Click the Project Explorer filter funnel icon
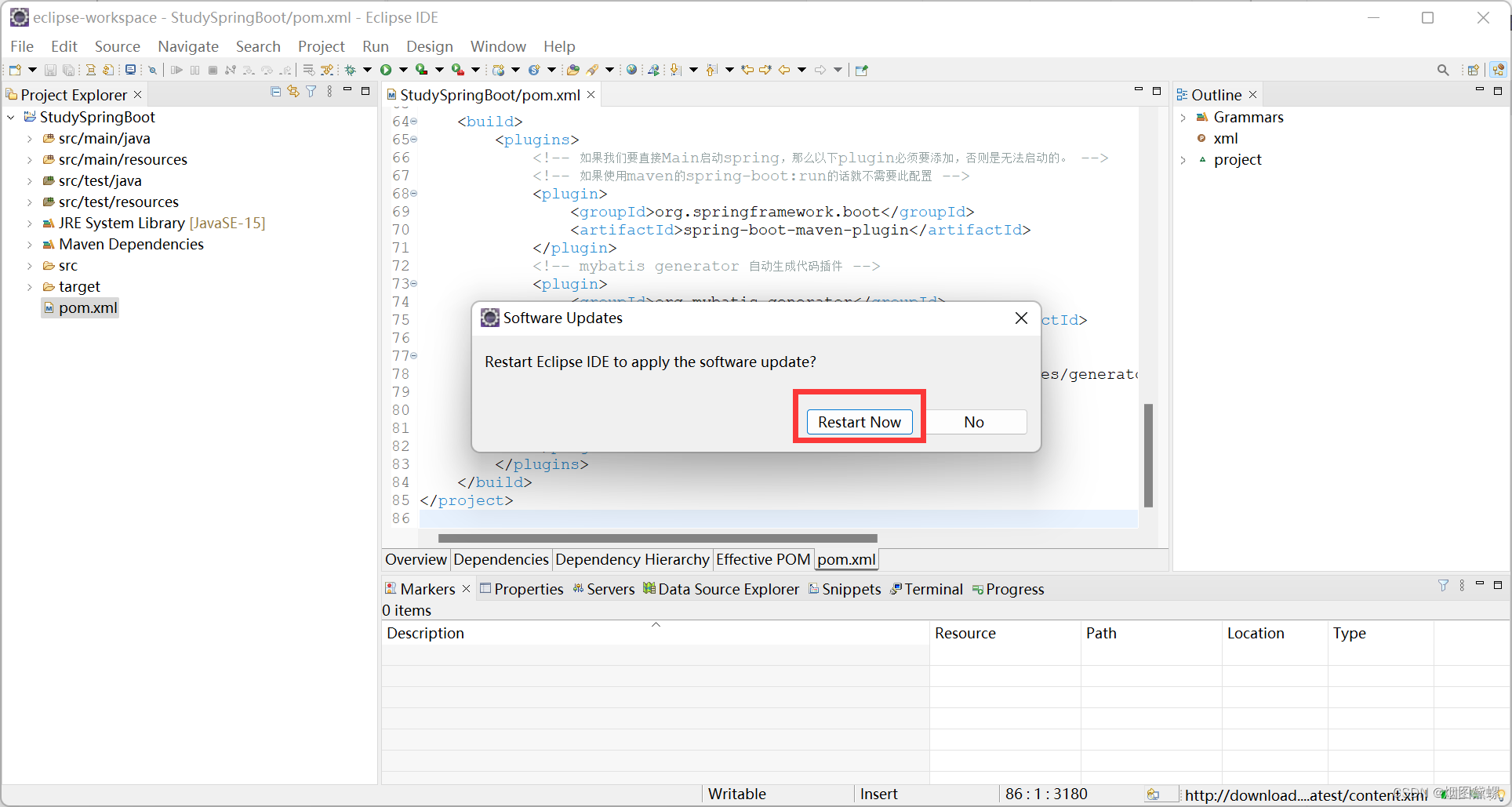Screen dimensions: 1512x807 (x=311, y=92)
